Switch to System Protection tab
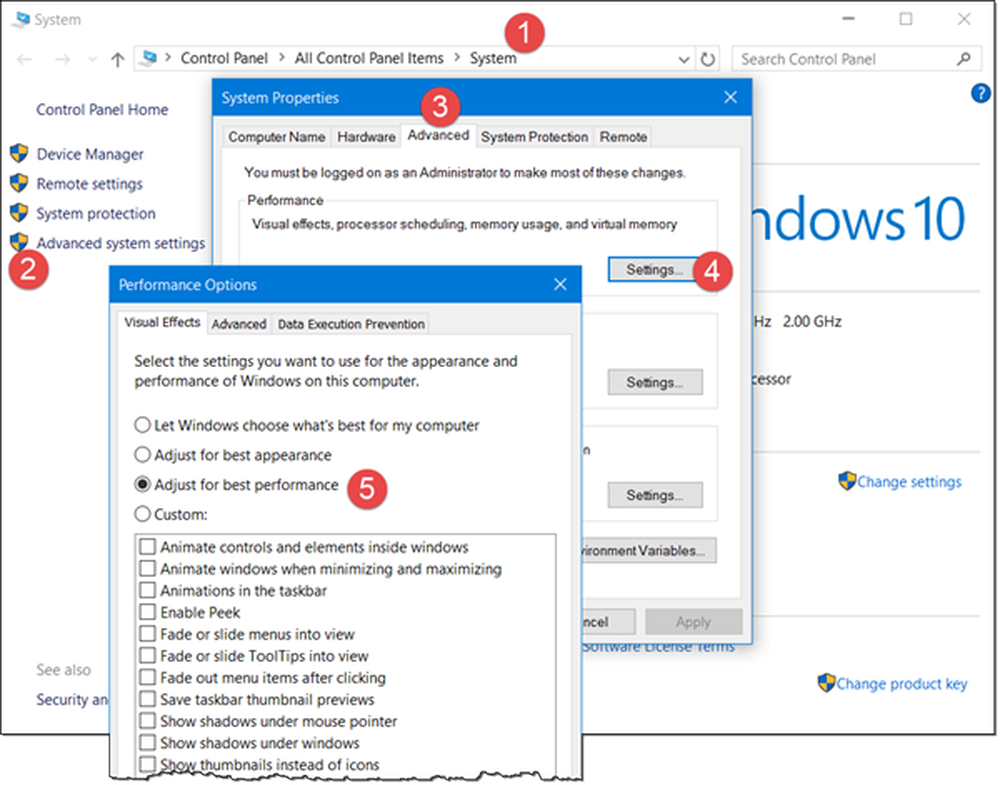Viewport: 1000px width, 785px height. coord(534,137)
